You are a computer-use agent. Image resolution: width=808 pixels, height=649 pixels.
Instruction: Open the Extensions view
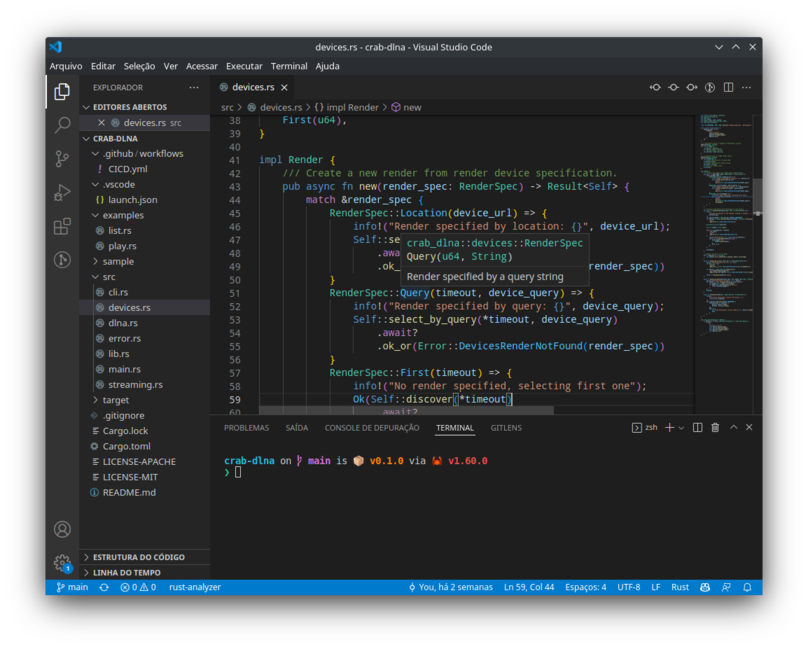(x=62, y=226)
